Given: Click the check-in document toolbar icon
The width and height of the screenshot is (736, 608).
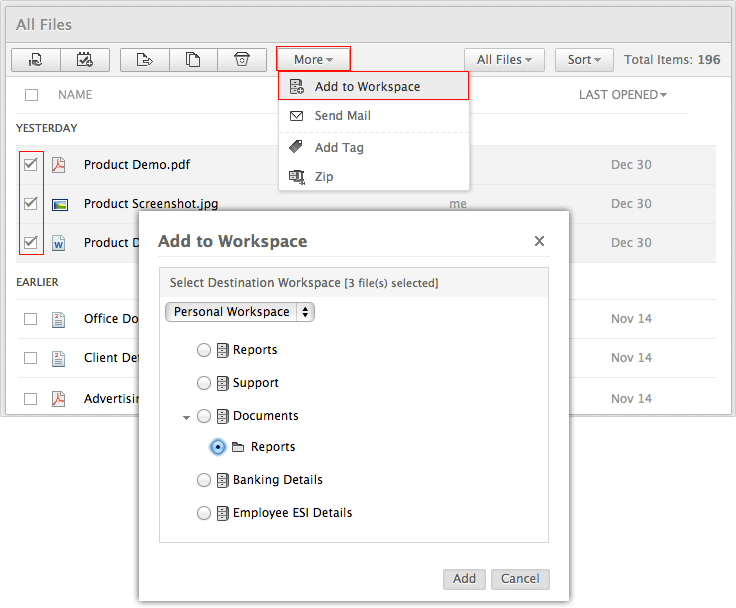Looking at the screenshot, I should pyautogui.click(x=36, y=60).
